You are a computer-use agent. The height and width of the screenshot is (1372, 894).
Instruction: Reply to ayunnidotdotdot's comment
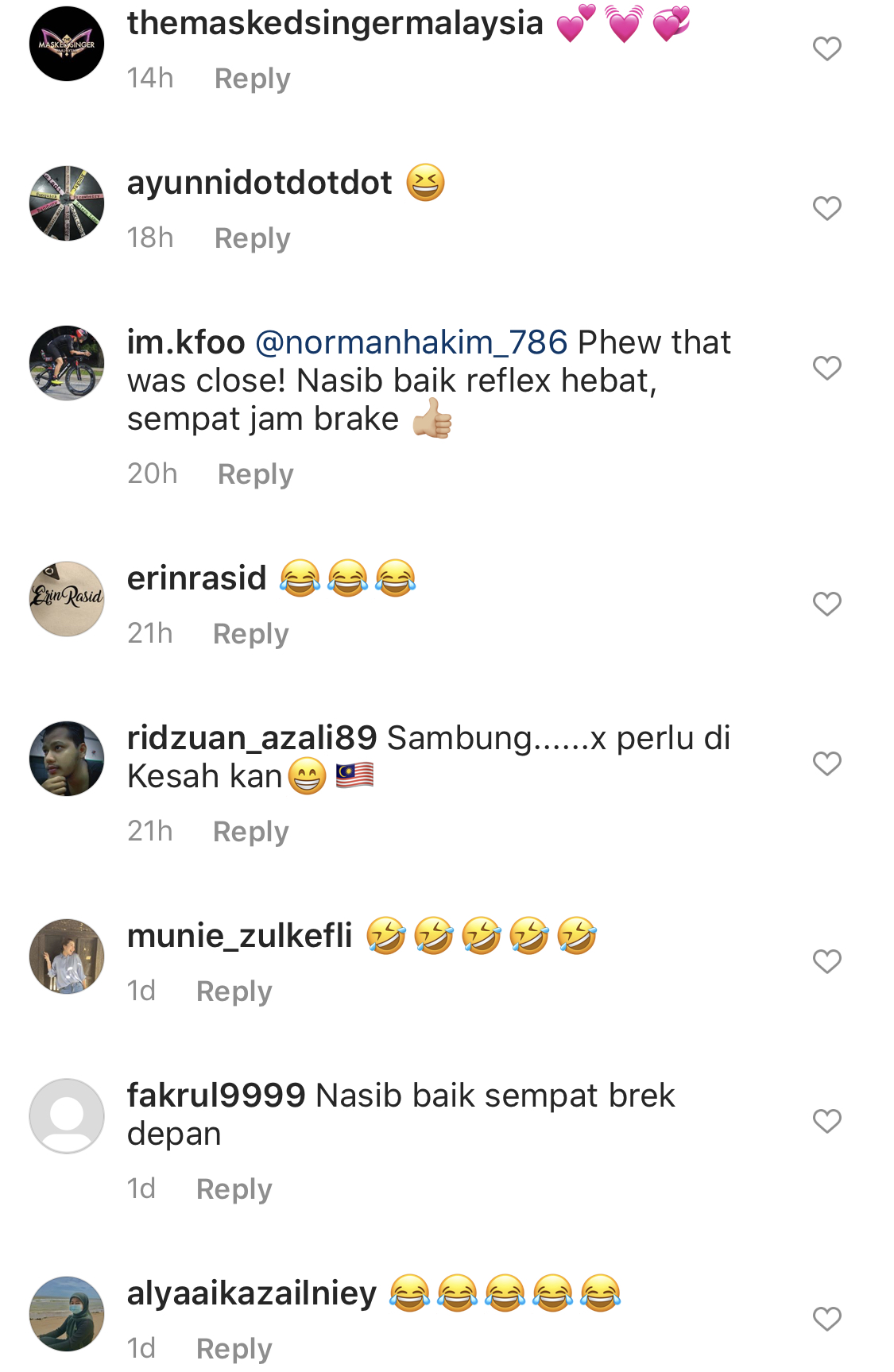point(253,238)
